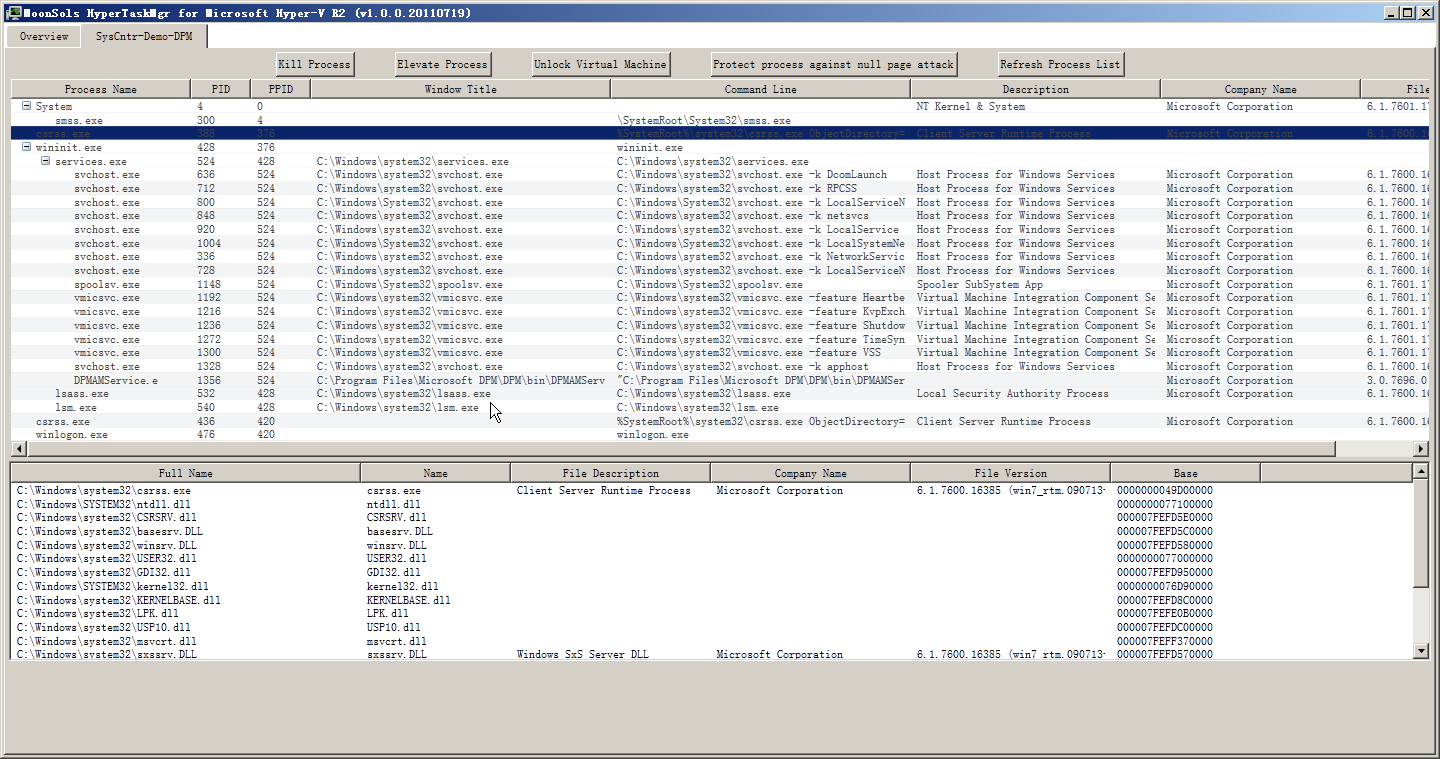Collapse the wininit.exe tree node

coord(26,147)
